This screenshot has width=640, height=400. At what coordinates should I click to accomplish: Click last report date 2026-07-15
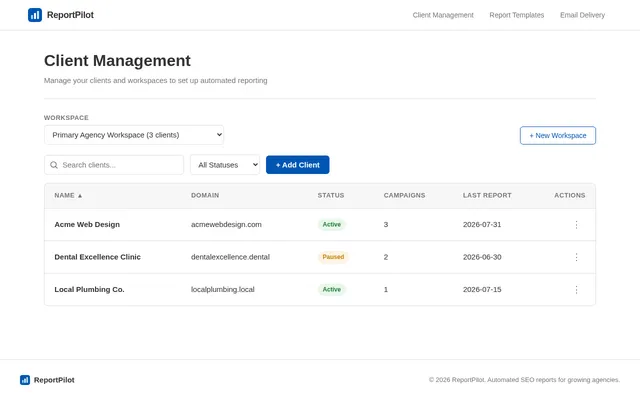[482, 289]
